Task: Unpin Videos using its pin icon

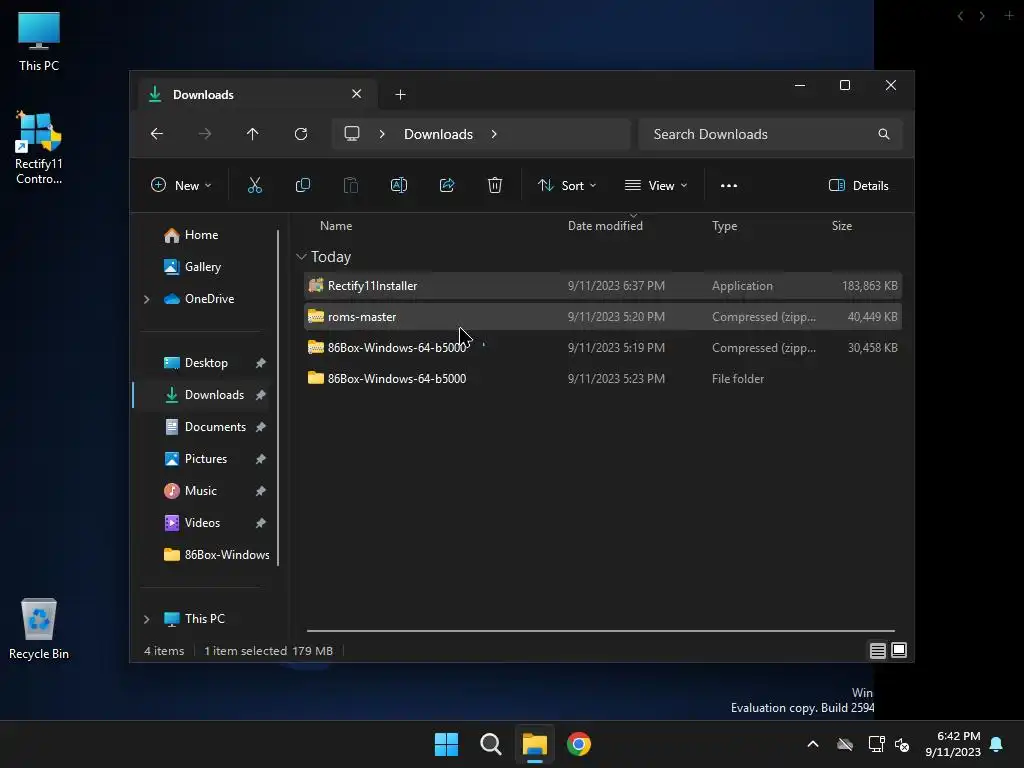Action: tap(261, 523)
